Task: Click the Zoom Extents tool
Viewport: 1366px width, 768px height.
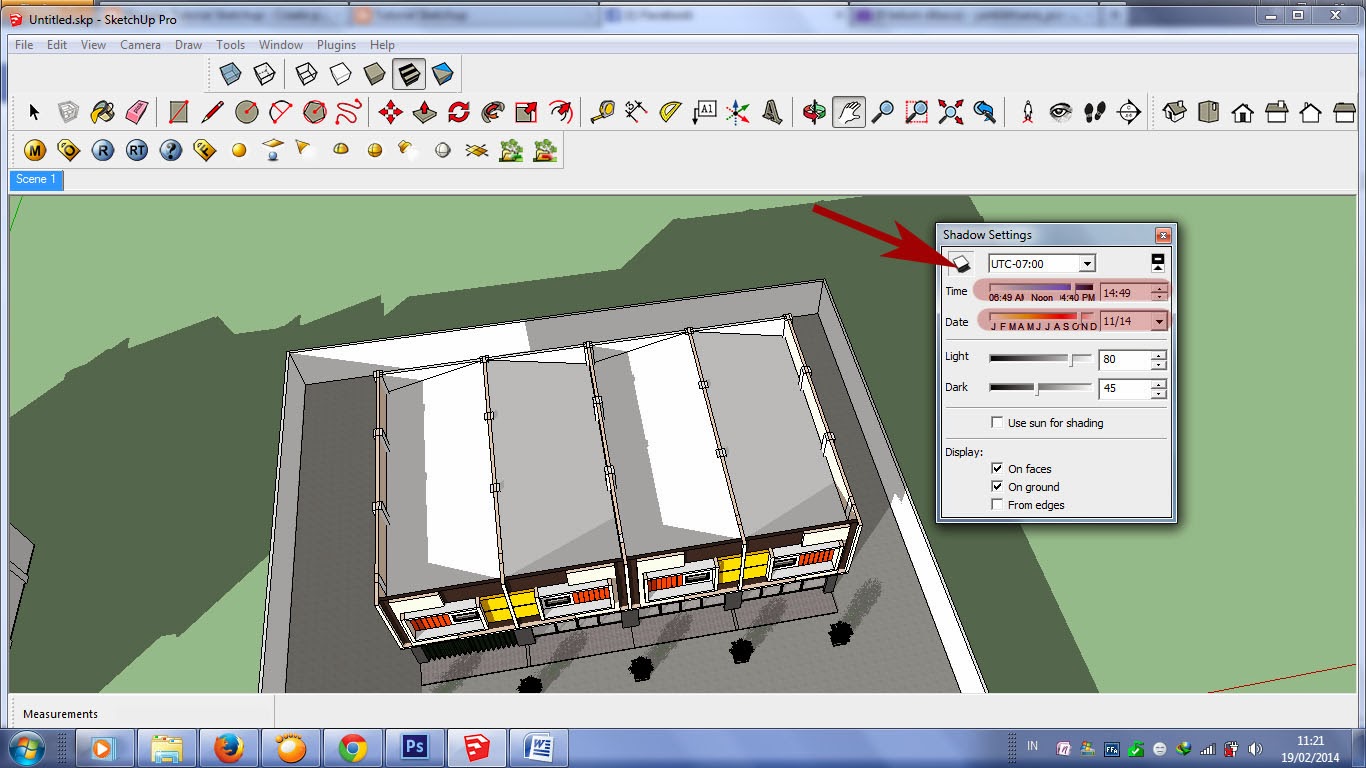Action: [950, 112]
